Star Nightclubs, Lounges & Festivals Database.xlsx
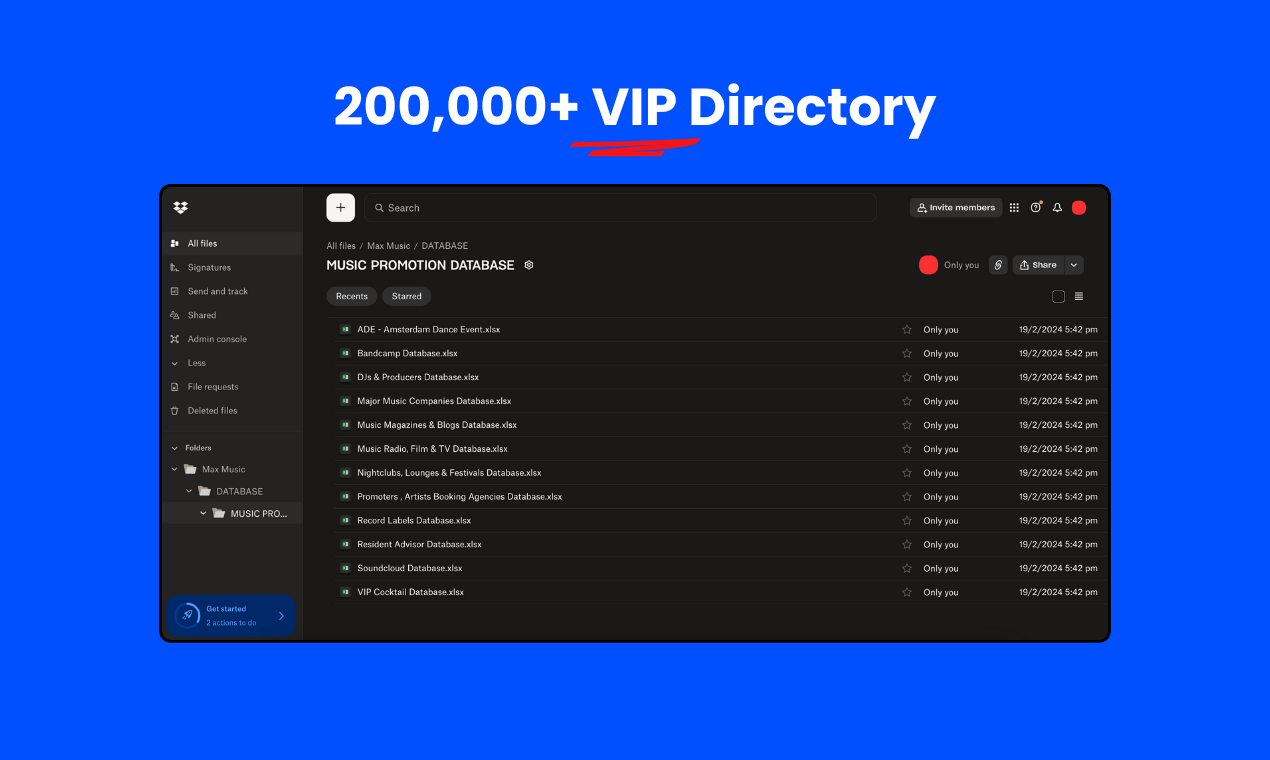1270x760 pixels. (x=907, y=473)
